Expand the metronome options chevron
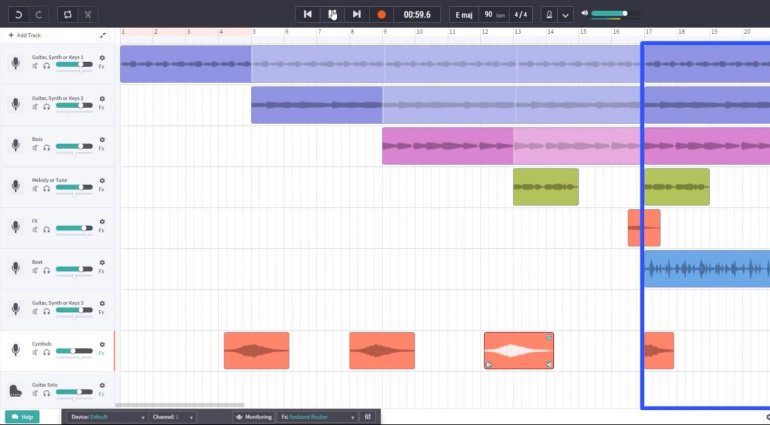 565,15
